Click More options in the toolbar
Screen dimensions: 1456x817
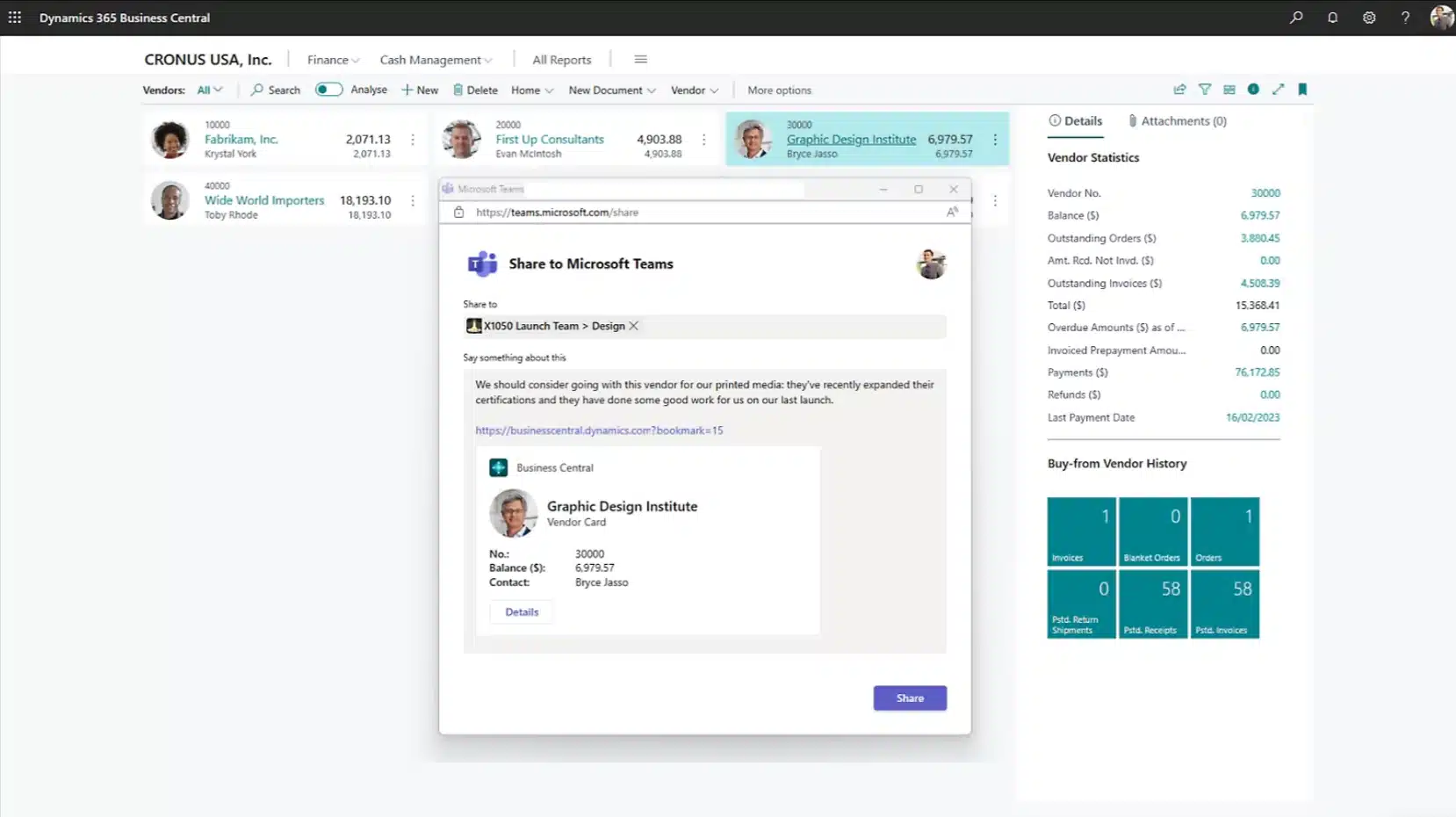point(779,90)
